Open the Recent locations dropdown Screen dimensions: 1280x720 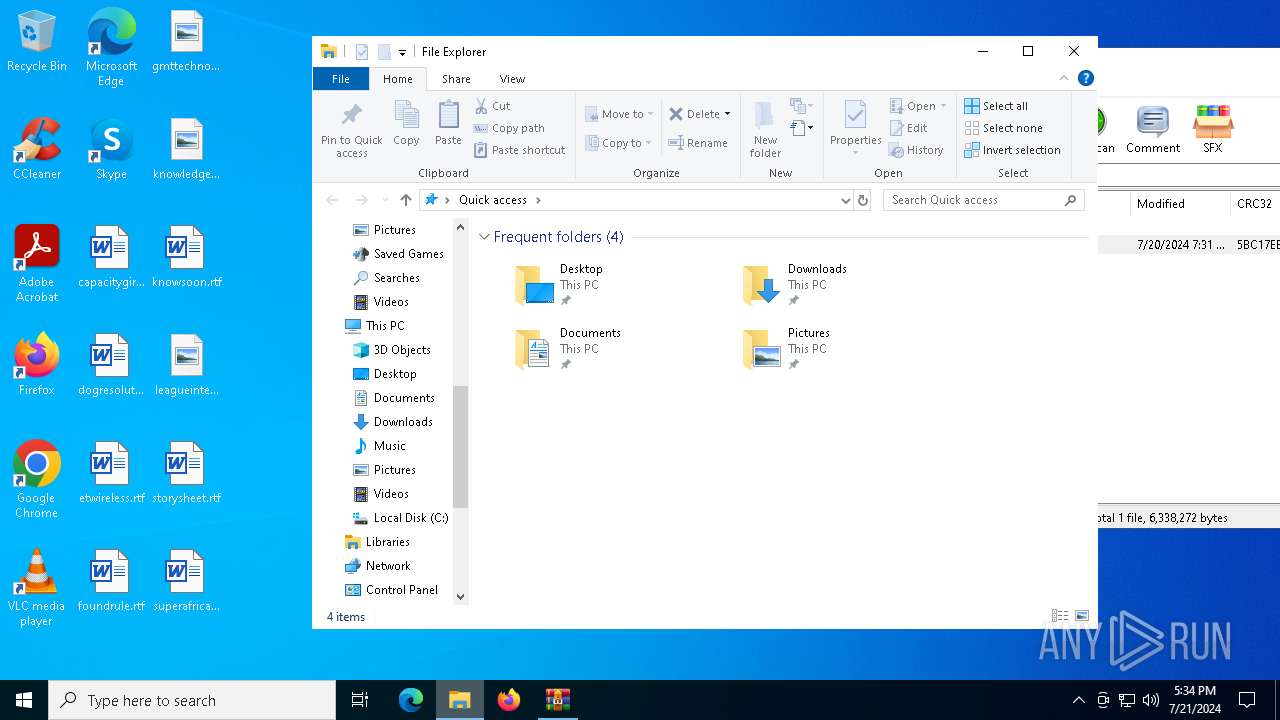[385, 200]
